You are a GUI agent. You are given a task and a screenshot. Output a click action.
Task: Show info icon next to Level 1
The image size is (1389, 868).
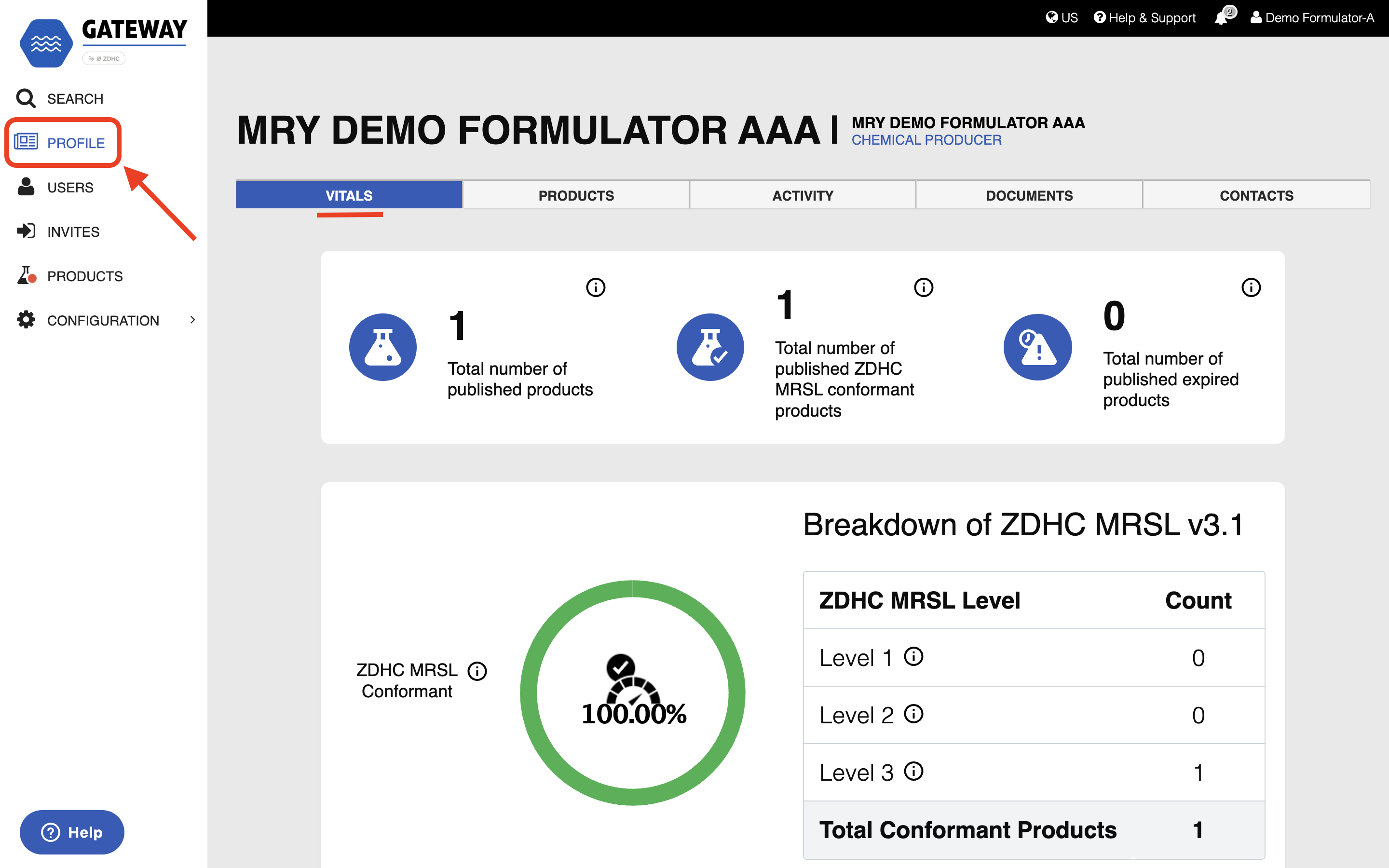(914, 656)
